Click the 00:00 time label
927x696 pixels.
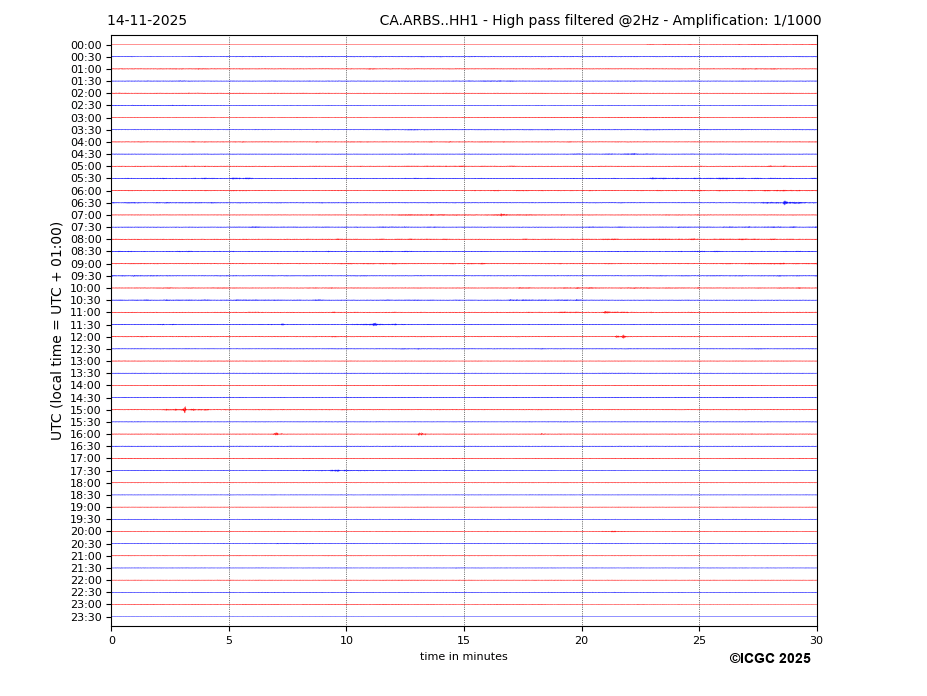pyautogui.click(x=85, y=45)
